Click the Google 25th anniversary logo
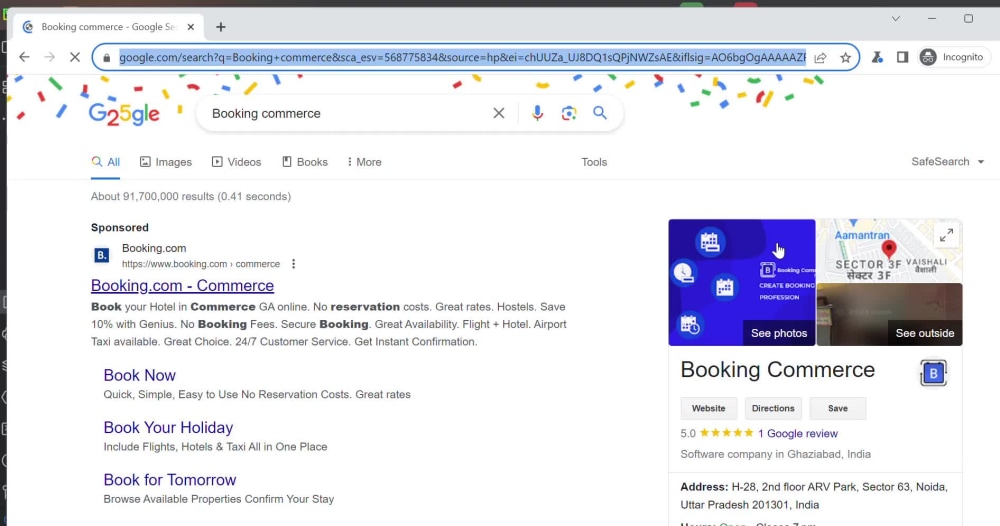Viewport: 1000px width, 526px height. point(124,113)
